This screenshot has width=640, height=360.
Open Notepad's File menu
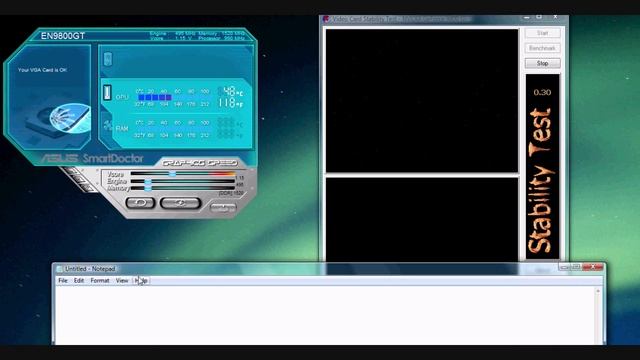tap(63, 281)
